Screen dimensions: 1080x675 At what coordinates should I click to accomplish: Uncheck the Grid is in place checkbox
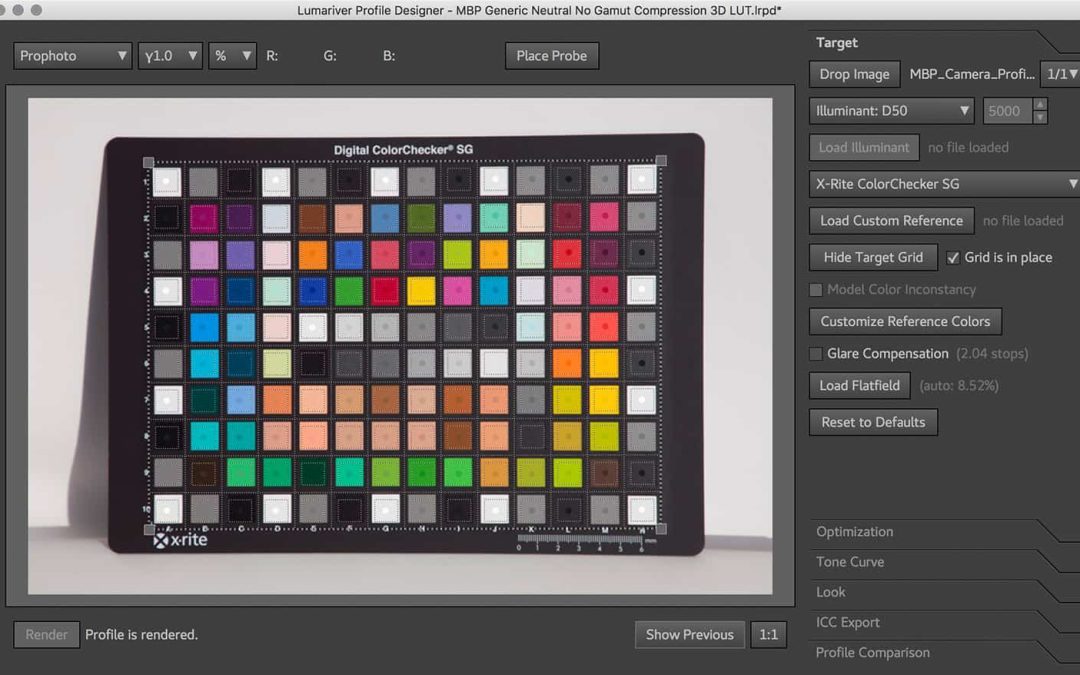pos(953,257)
